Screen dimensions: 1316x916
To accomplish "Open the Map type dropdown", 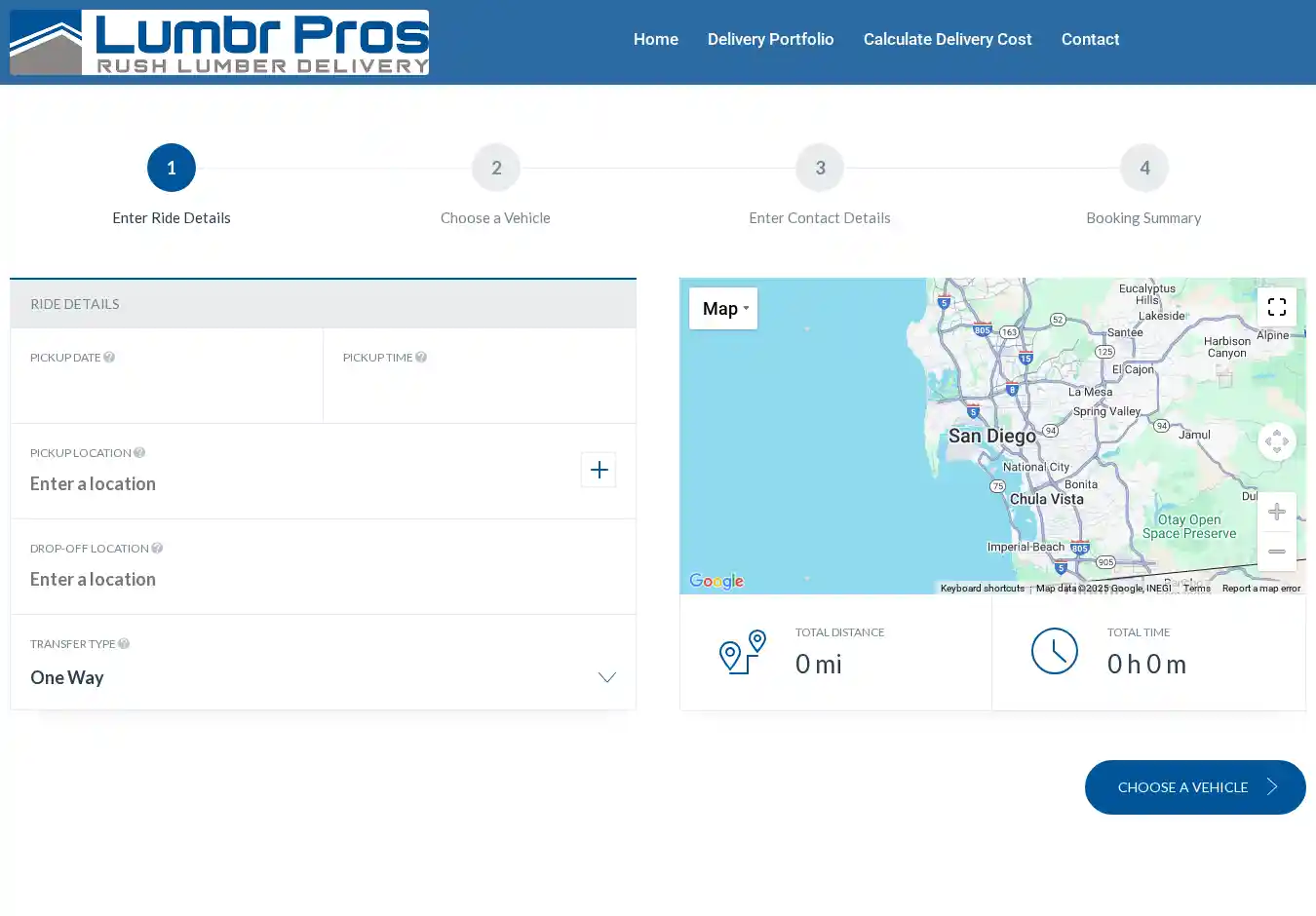I will pyautogui.click(x=723, y=309).
